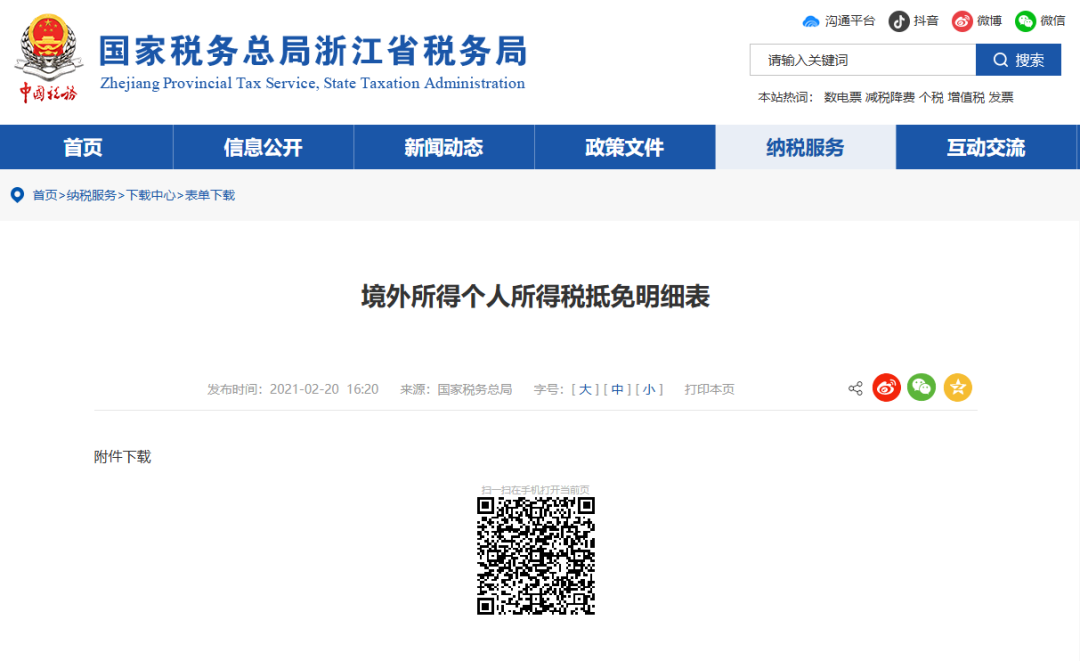
Task: Click hot keyword 发票
Action: tap(1001, 98)
